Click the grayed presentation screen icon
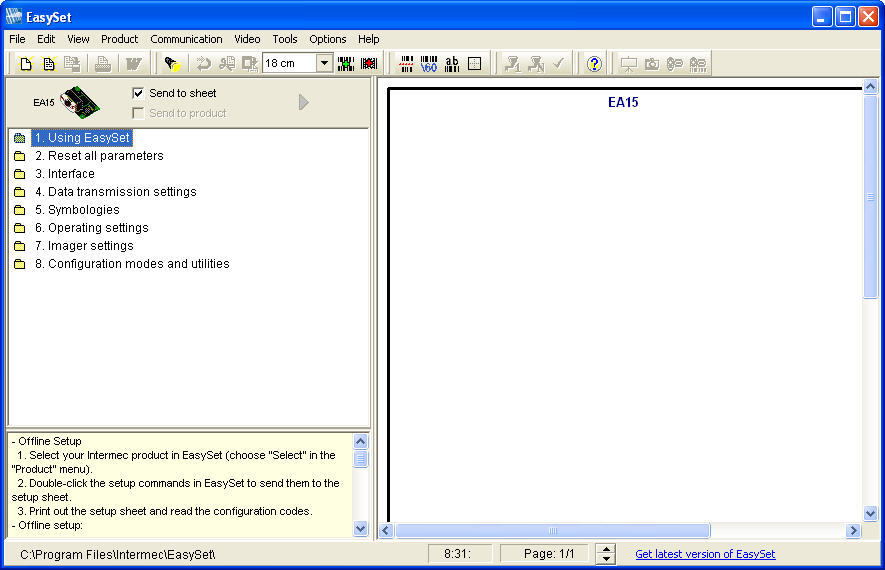 pos(628,63)
